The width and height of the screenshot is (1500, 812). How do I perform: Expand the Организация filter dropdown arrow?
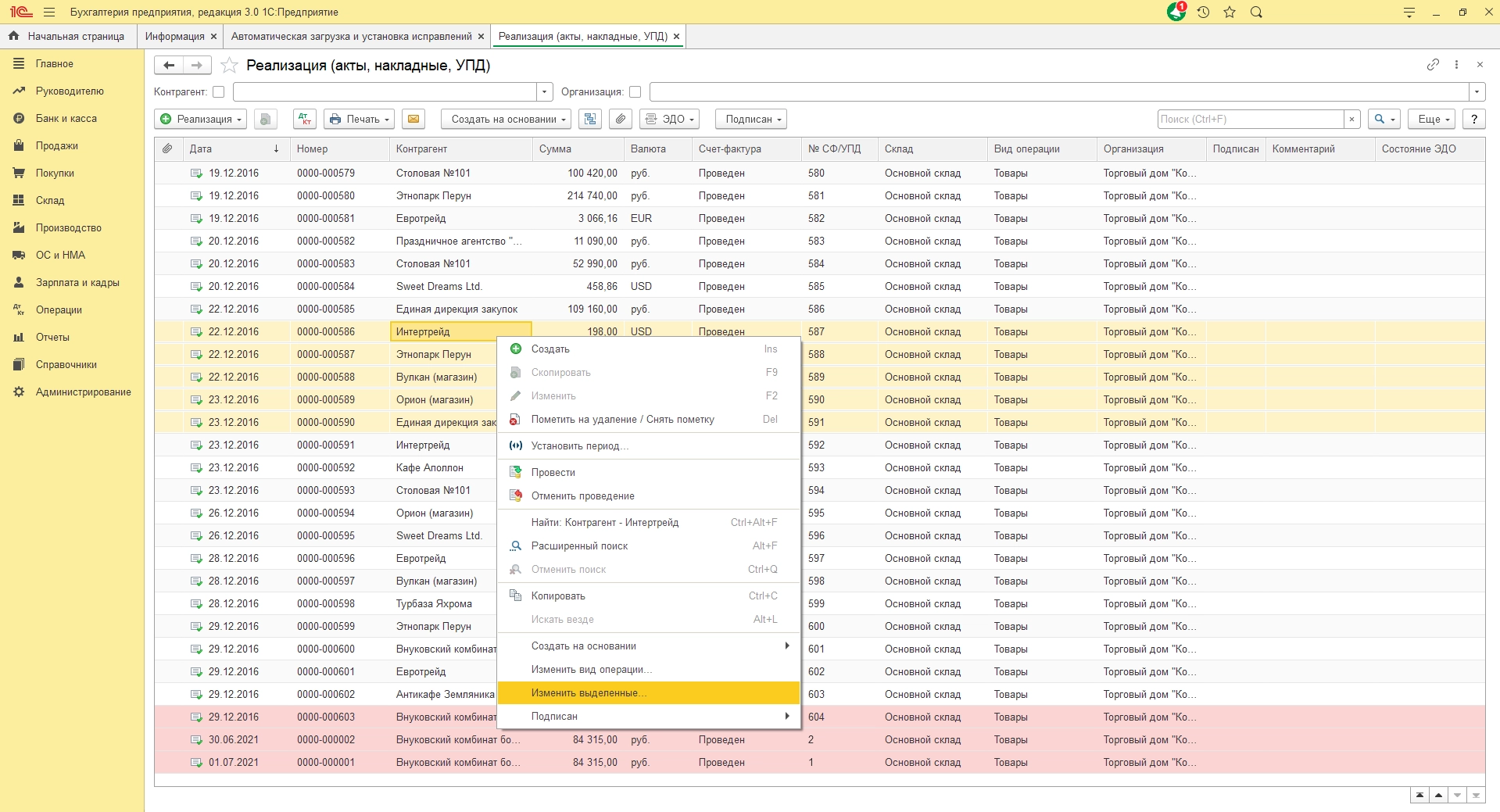coord(1477,92)
